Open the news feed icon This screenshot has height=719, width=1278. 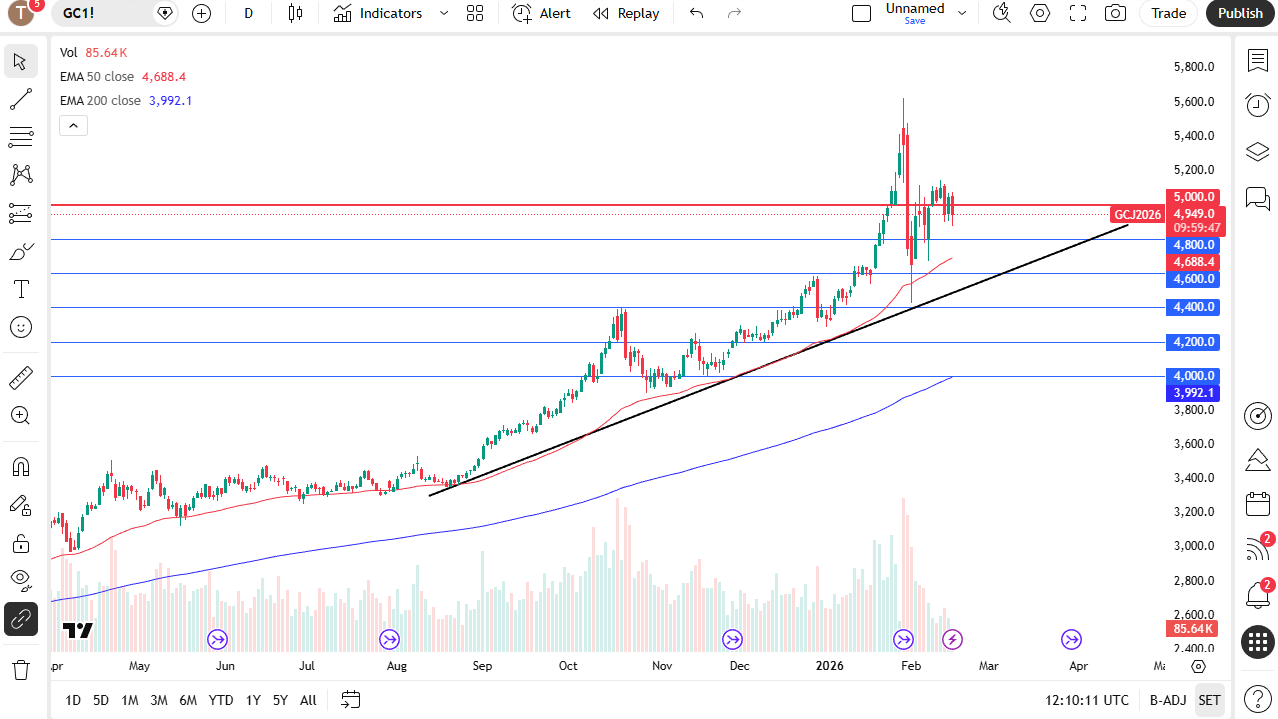pos(1257,549)
